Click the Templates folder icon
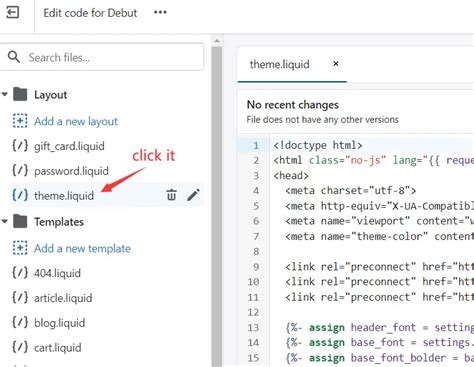This screenshot has width=474, height=367. 20,221
